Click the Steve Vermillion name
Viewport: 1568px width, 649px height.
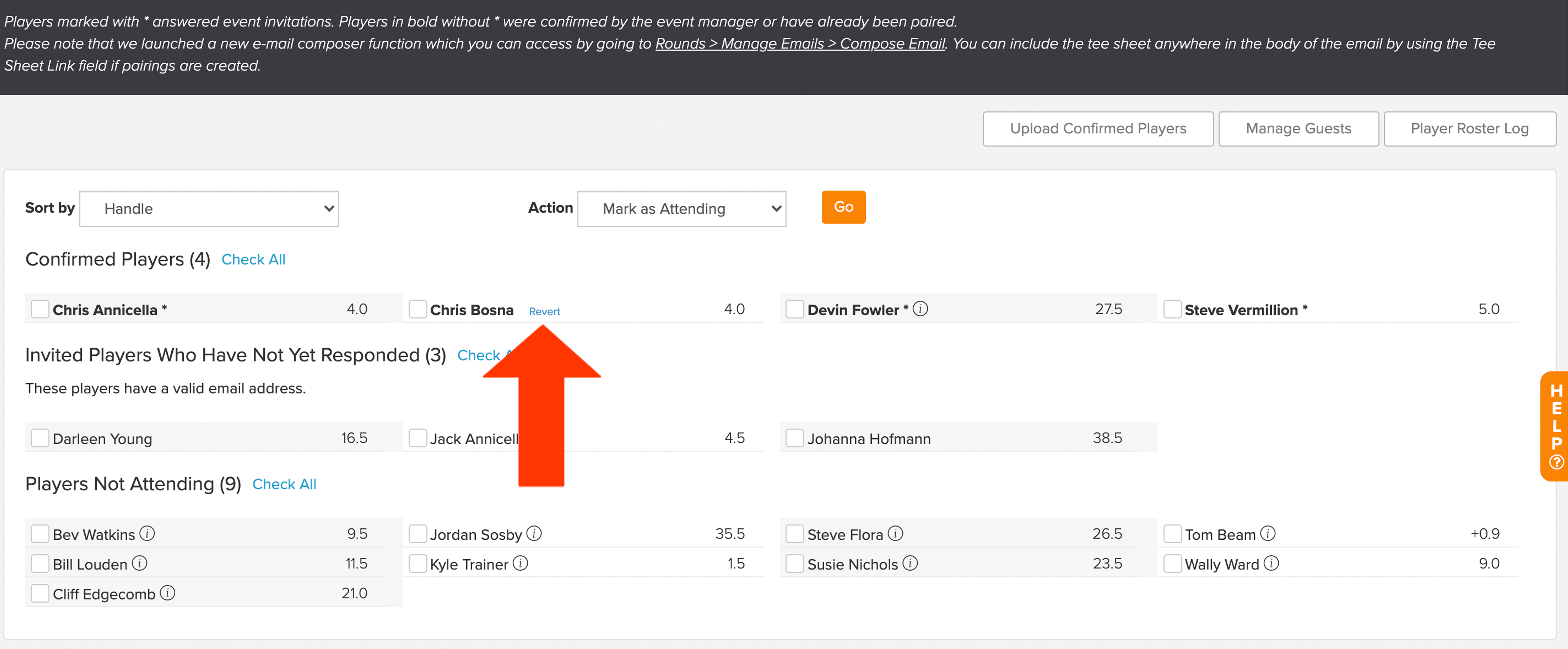tap(1241, 310)
